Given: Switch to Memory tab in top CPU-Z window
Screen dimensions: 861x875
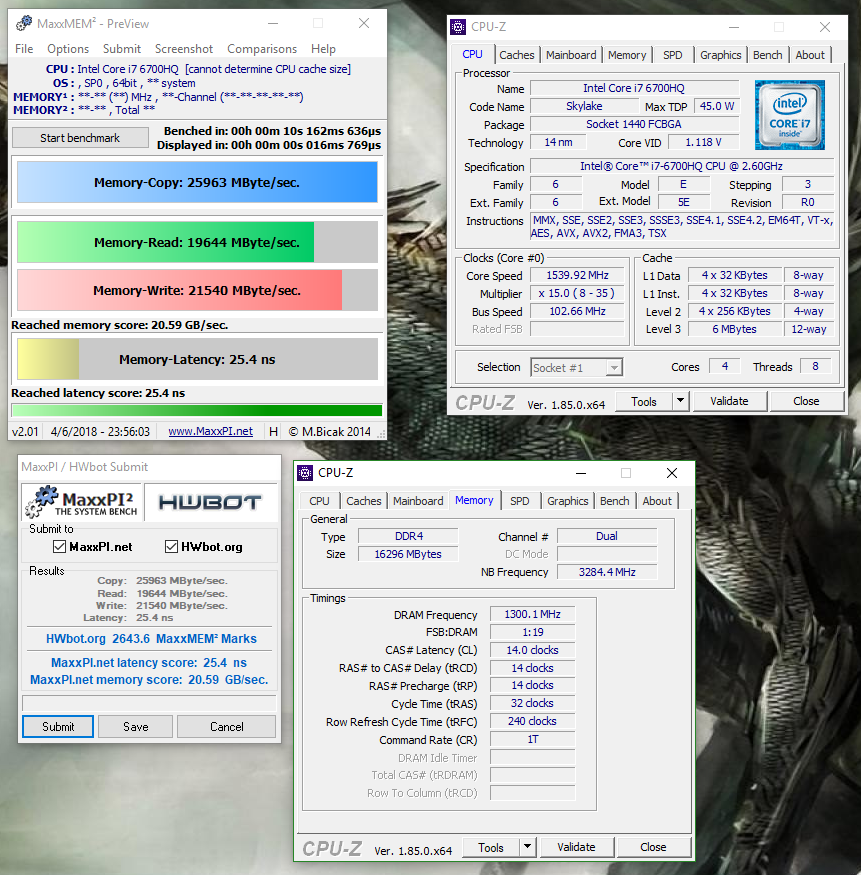Looking at the screenshot, I should [627, 55].
